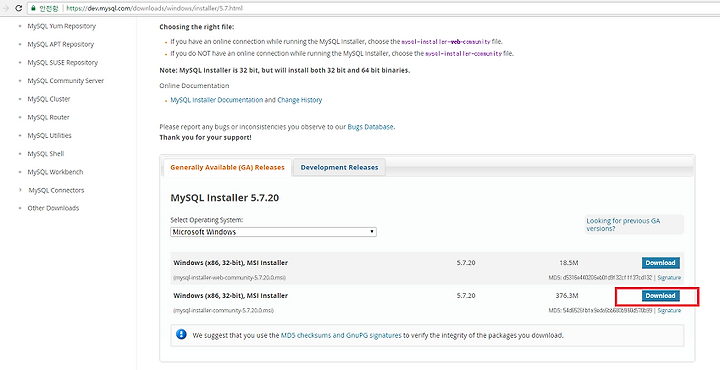Screen dimensions: 720x370
Task: Click the browser reload icon
Action: [18, 8]
